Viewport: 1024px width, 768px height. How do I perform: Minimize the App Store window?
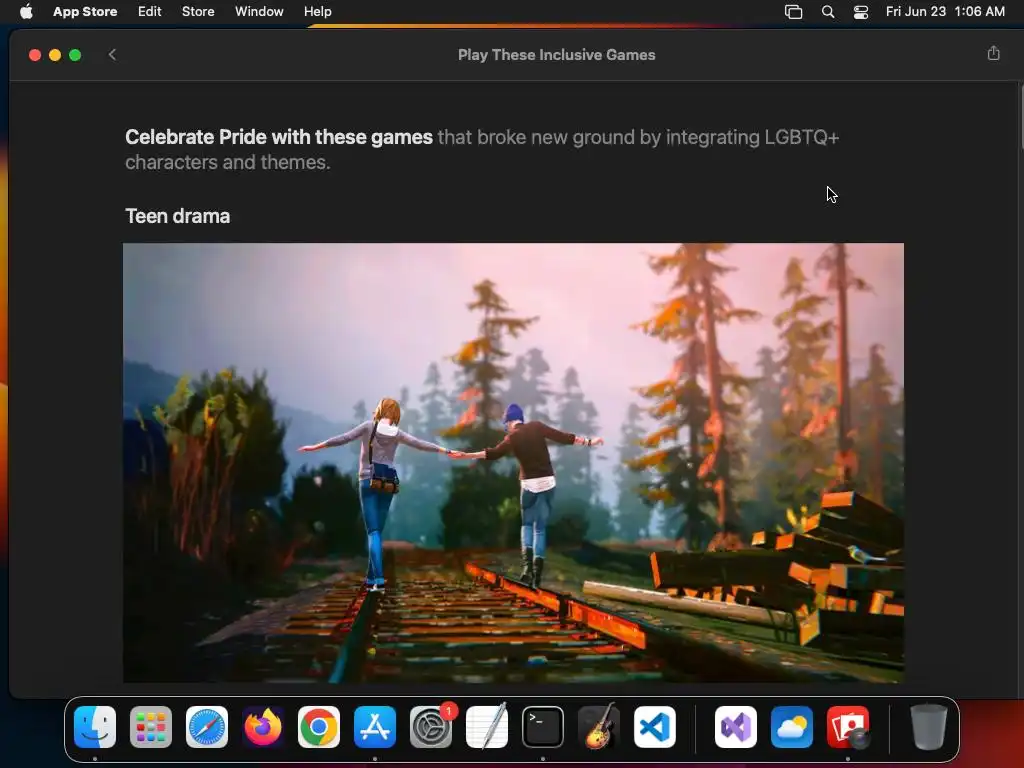pyautogui.click(x=55, y=55)
